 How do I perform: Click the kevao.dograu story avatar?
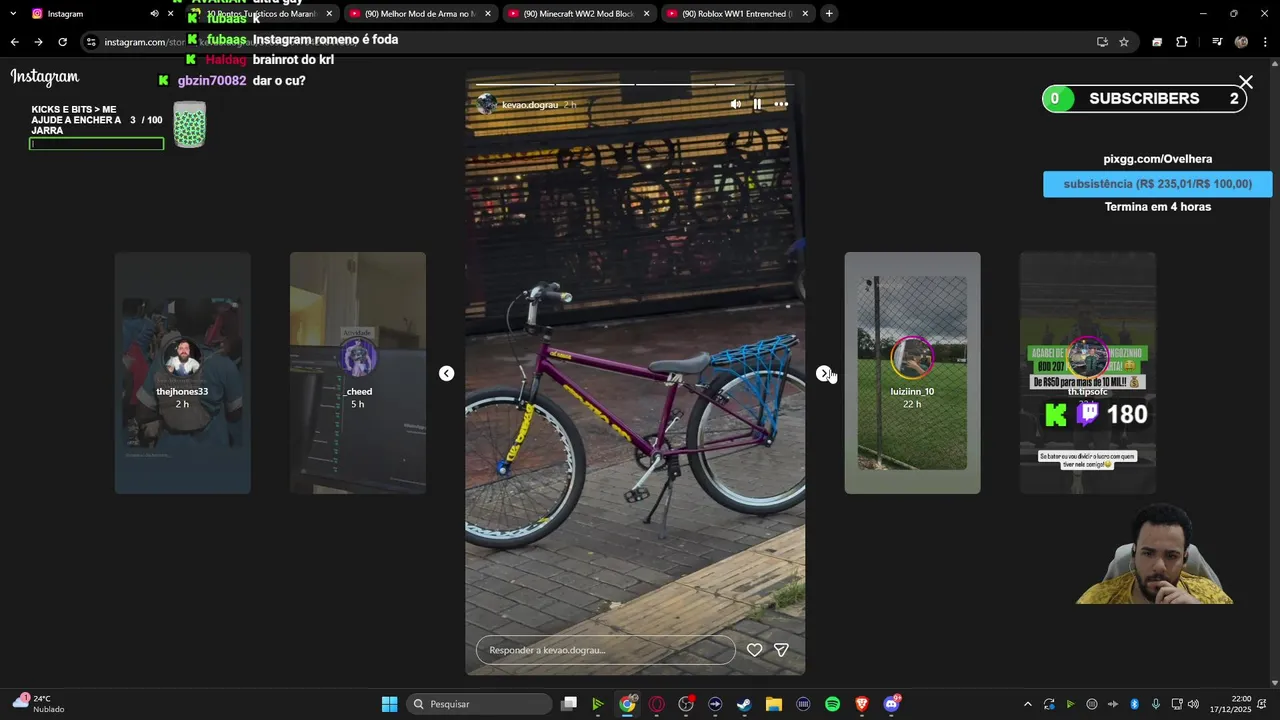[487, 104]
